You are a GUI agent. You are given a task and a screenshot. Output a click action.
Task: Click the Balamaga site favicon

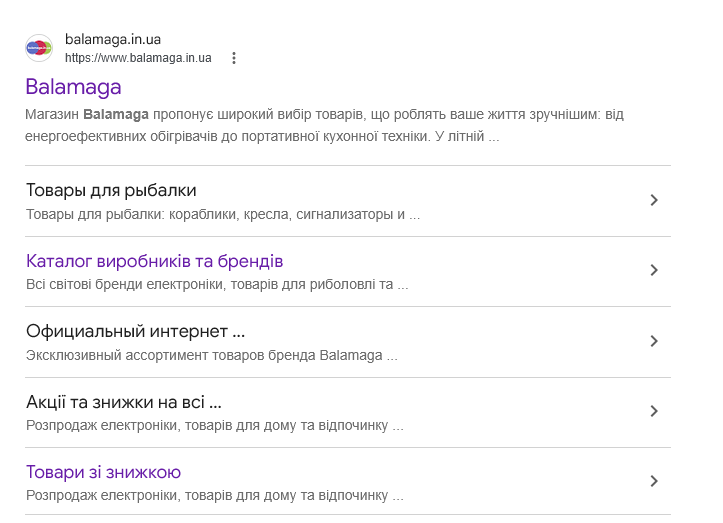[x=39, y=48]
